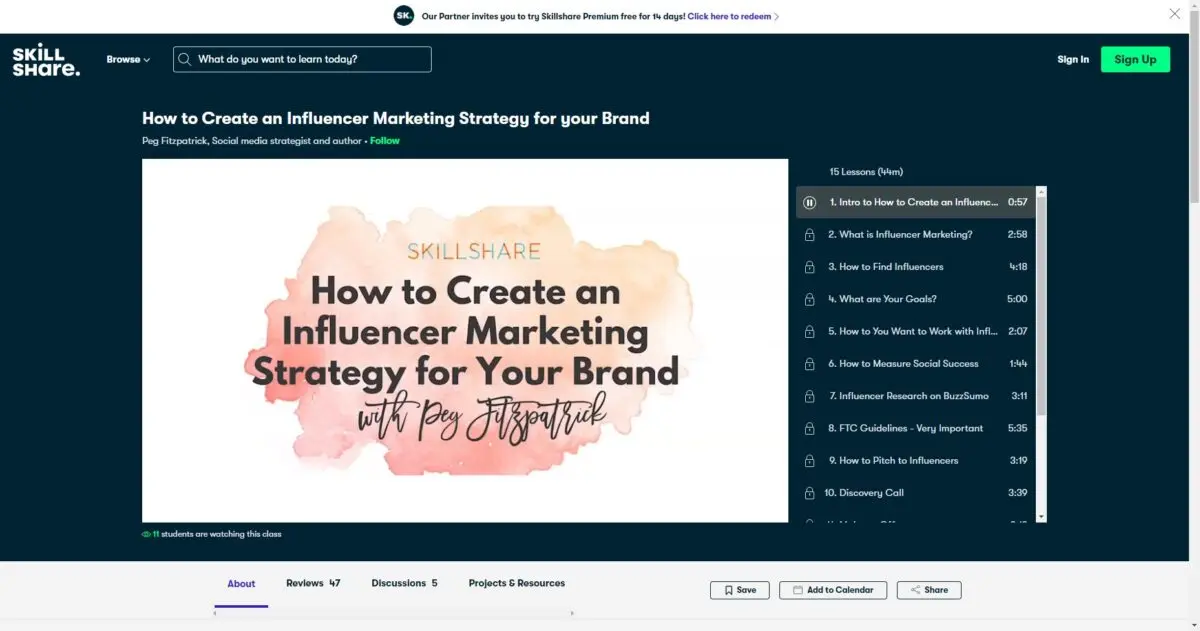This screenshot has height=631, width=1200.
Task: Open the Discussions tab
Action: click(404, 583)
